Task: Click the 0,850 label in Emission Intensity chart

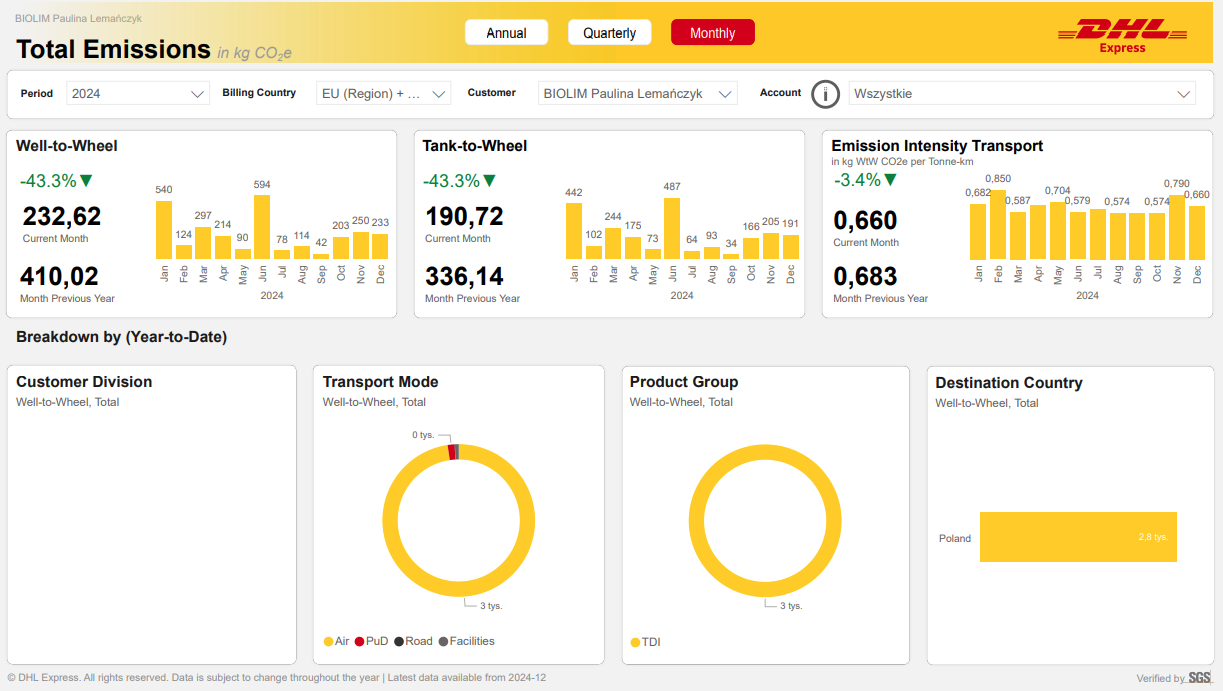Action: [997, 179]
